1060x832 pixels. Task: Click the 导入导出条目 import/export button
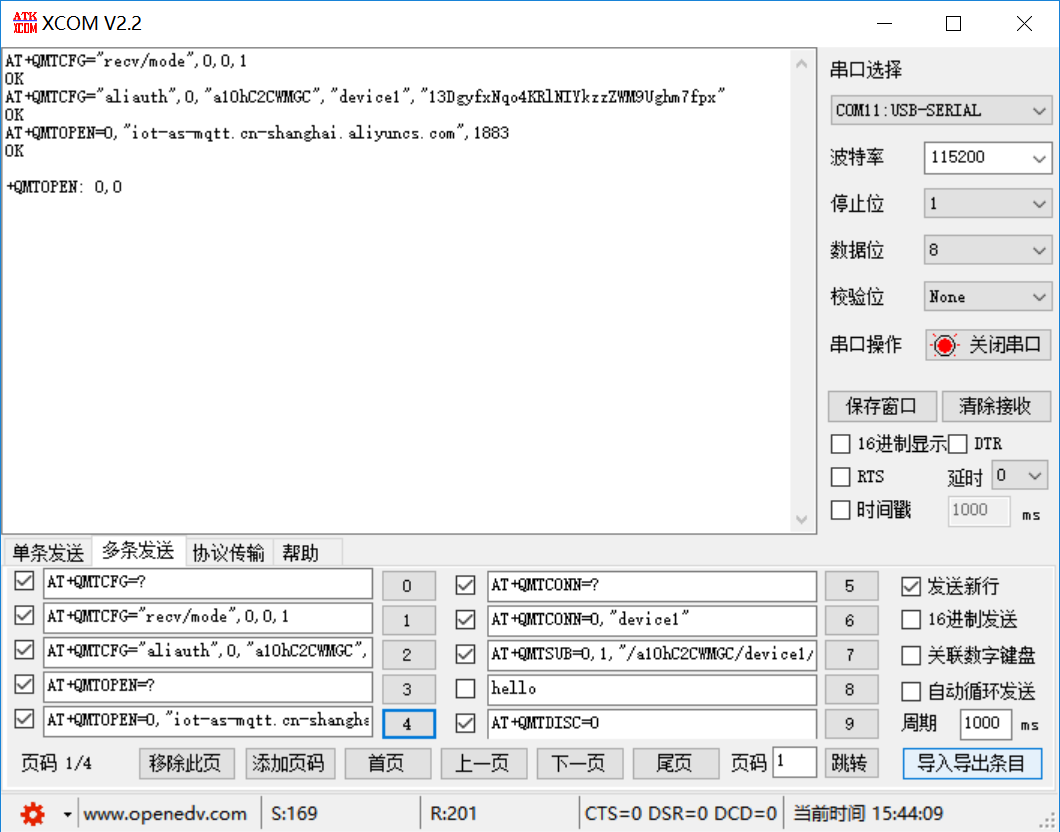(973, 762)
